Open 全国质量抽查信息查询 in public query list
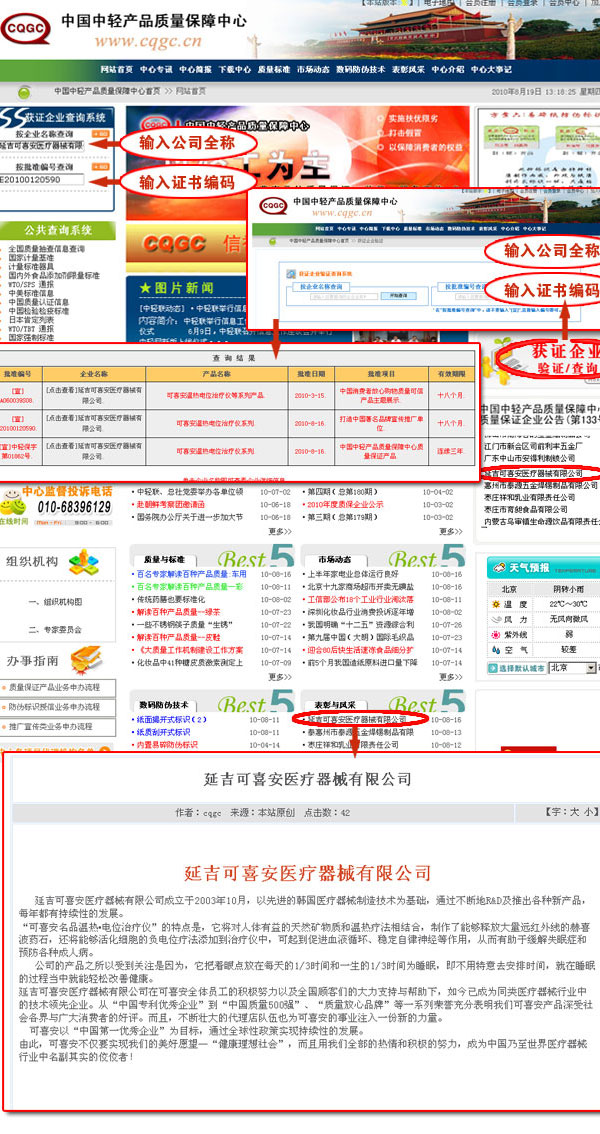 coord(46,249)
